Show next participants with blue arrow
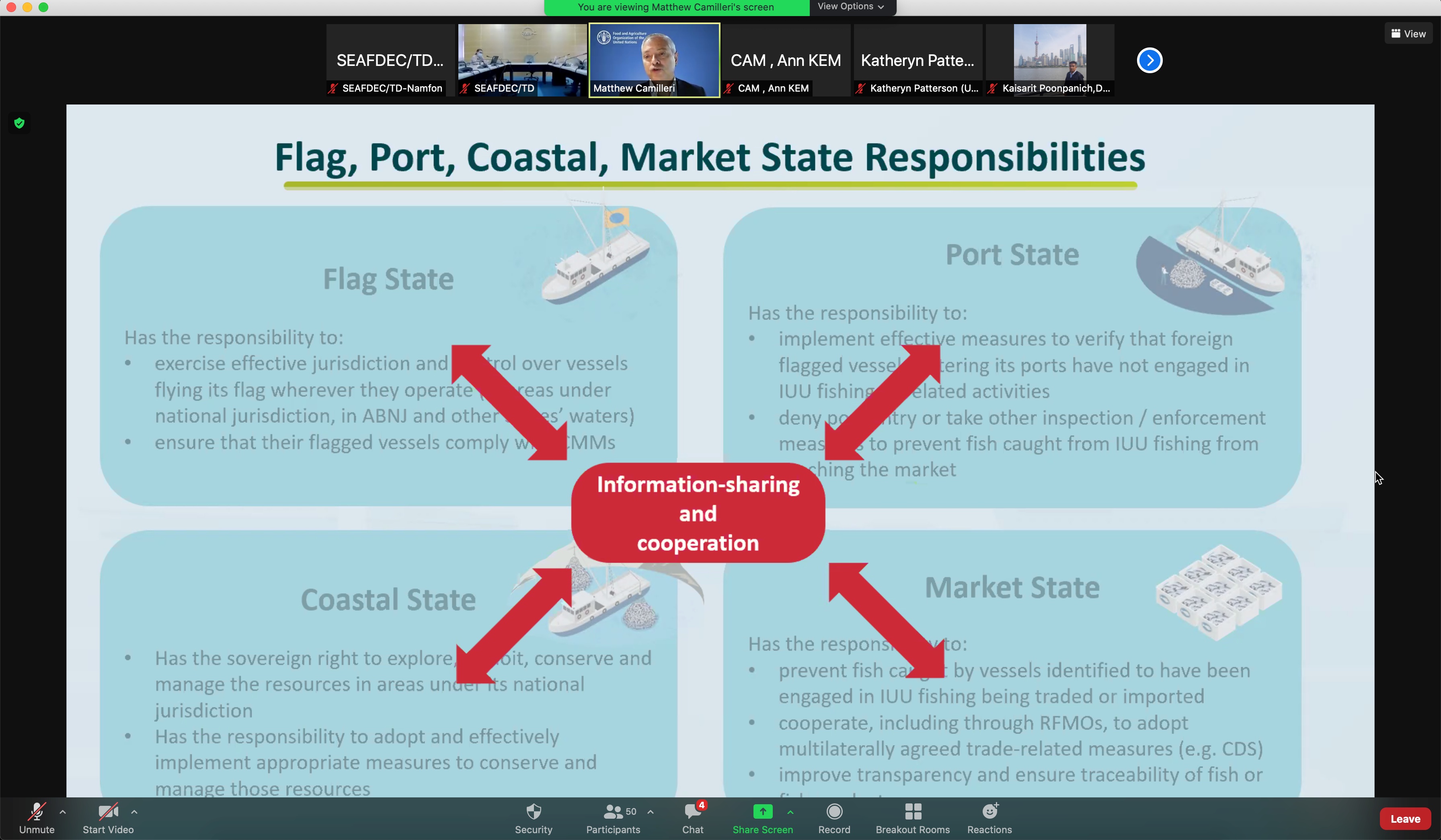1441x840 pixels. point(1150,60)
